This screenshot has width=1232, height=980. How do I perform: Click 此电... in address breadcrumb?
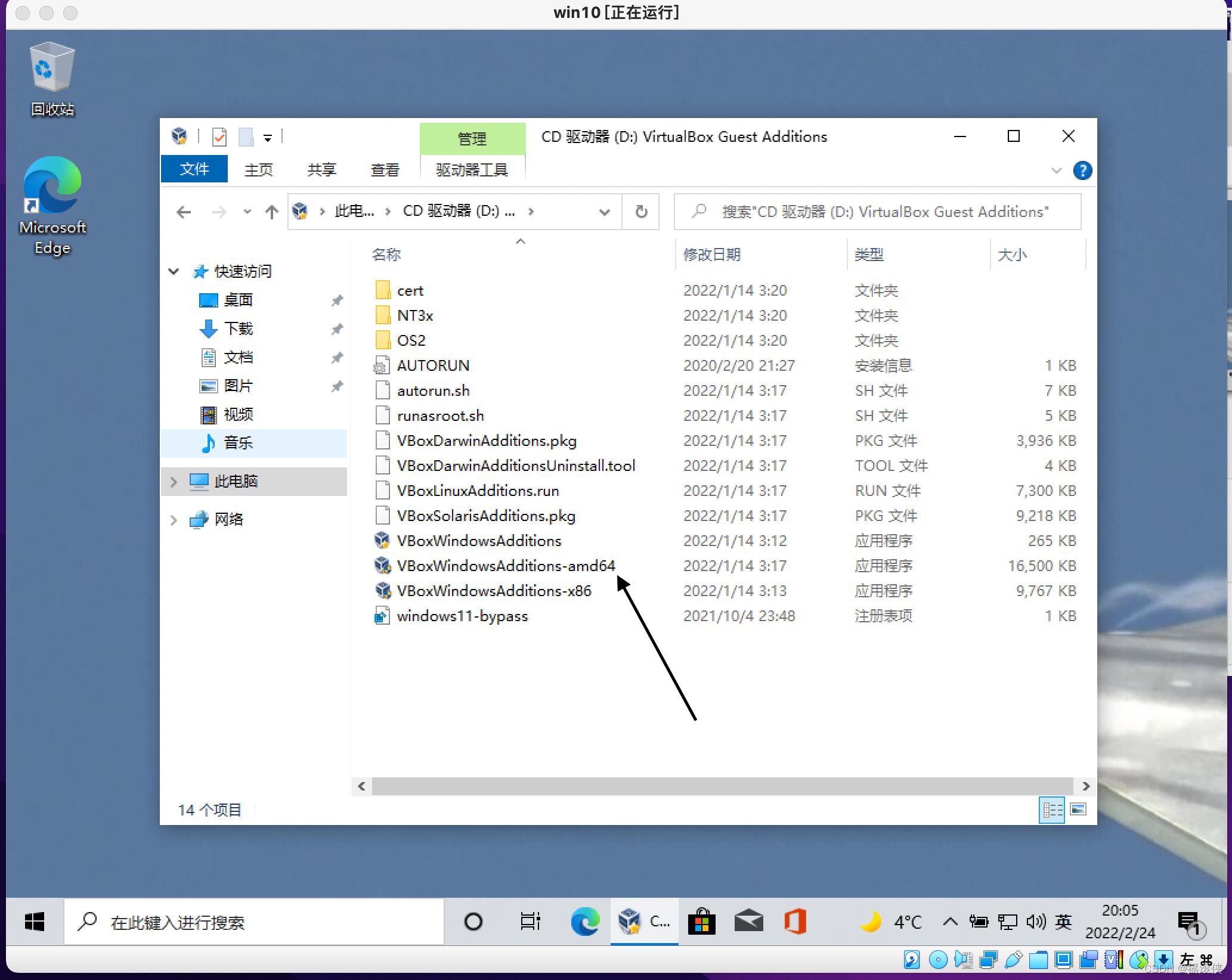(x=354, y=211)
